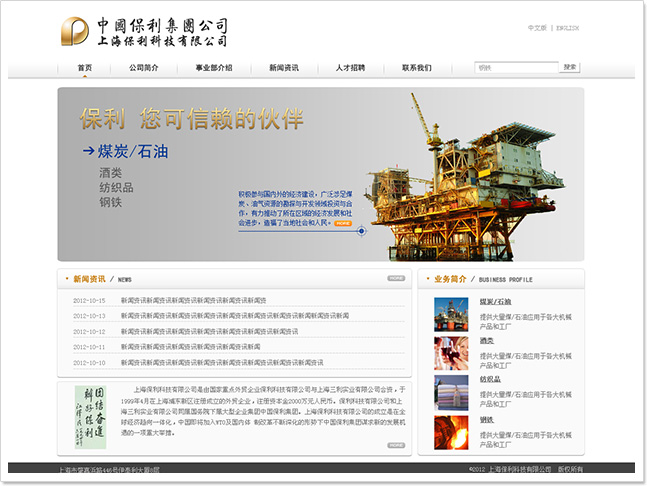Open the 钢铁 business profile link
647x486 pixels.
tap(486, 420)
